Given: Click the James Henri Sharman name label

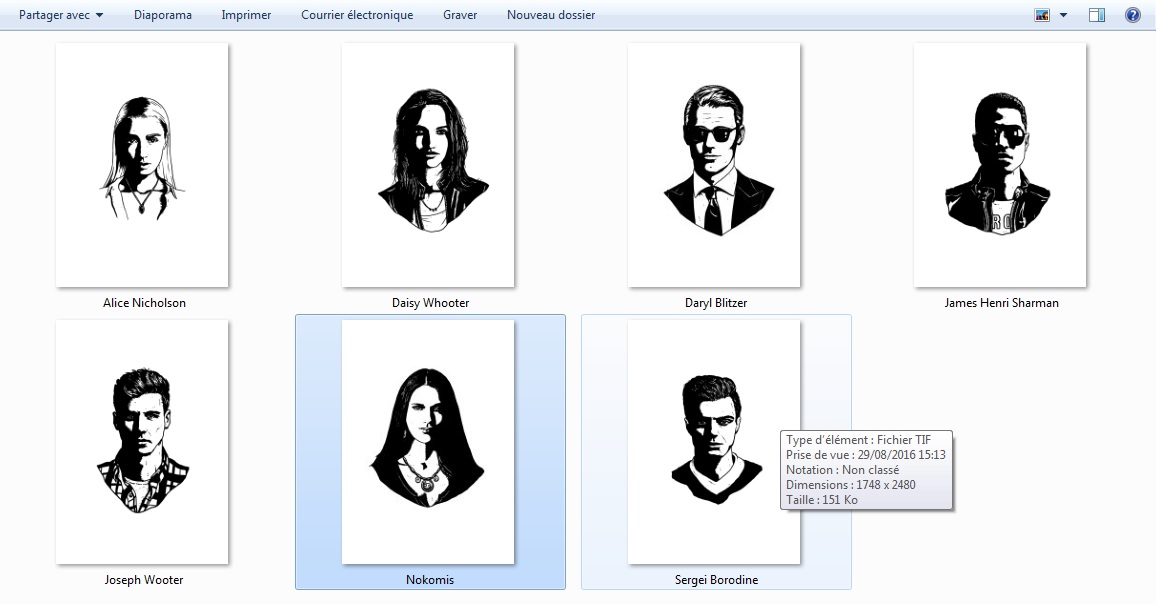Looking at the screenshot, I should [1001, 303].
